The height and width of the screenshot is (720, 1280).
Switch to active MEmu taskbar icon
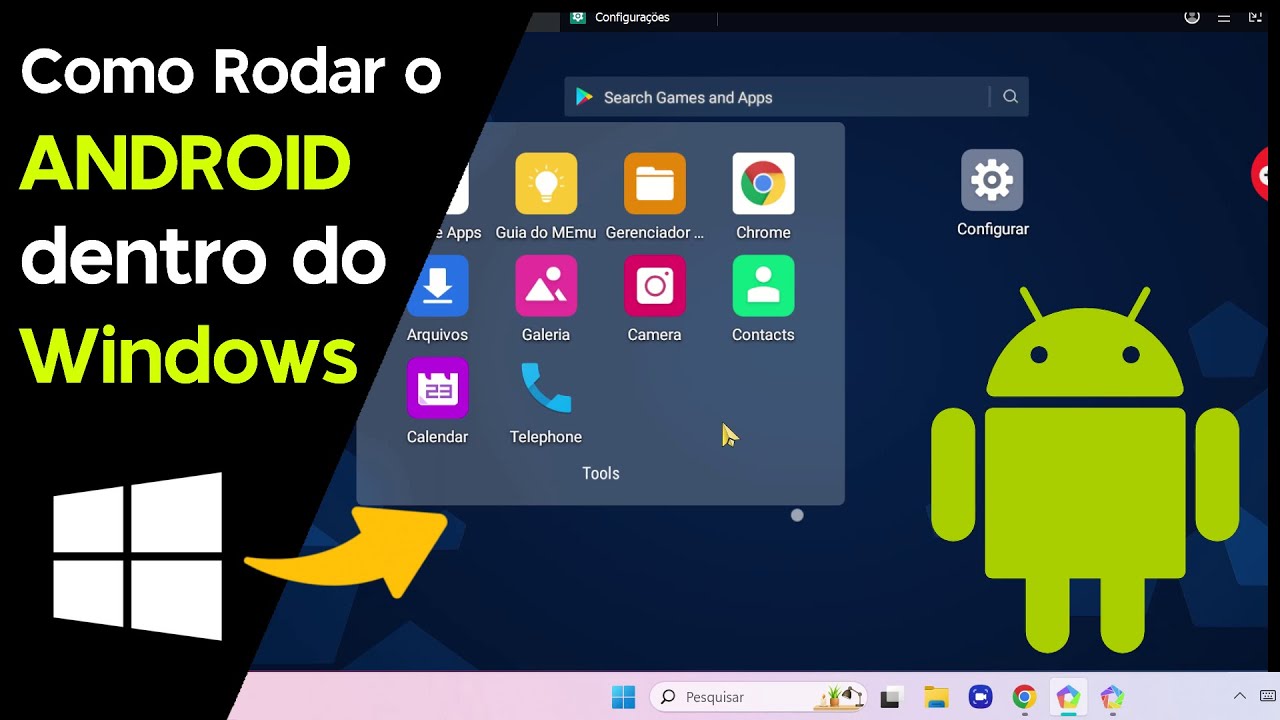[x=1068, y=697]
